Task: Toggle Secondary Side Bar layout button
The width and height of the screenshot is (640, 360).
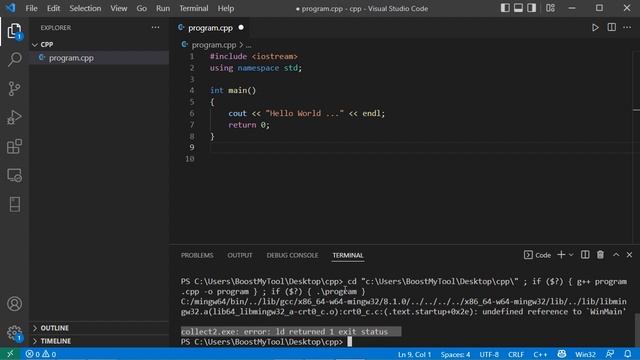Action: click(x=531, y=8)
